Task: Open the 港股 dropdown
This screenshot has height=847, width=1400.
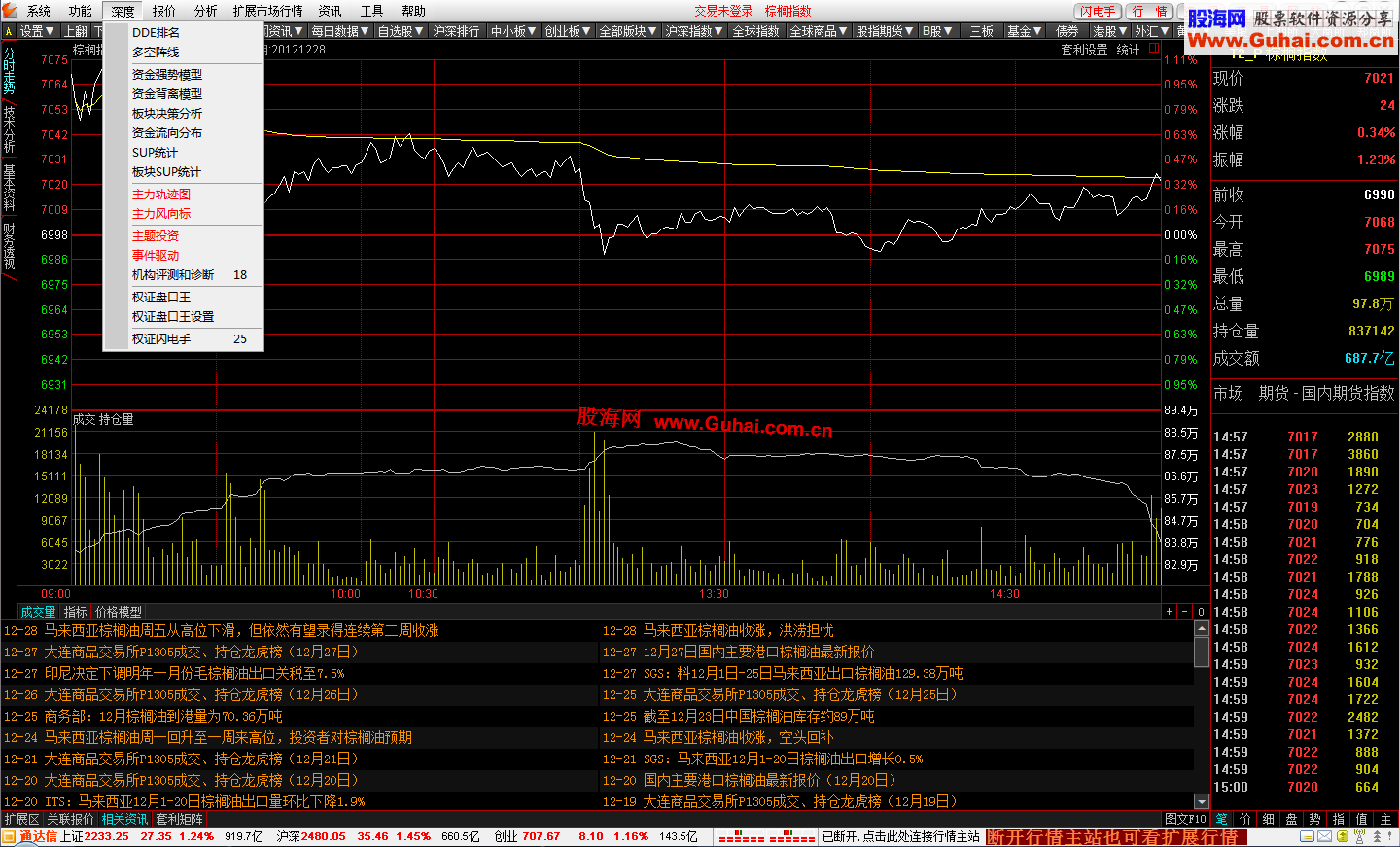Action: pos(1110,31)
